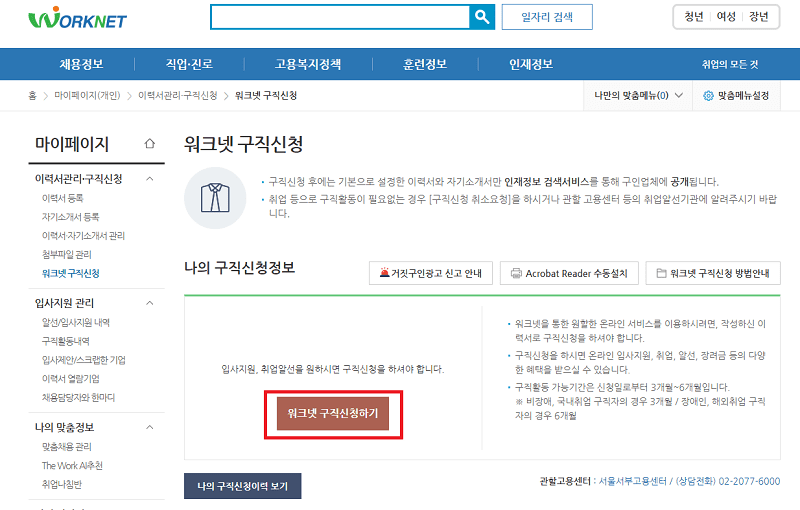Click the folder icon in 구직신청 방법안내 button
The height and width of the screenshot is (510, 800).
(x=661, y=273)
